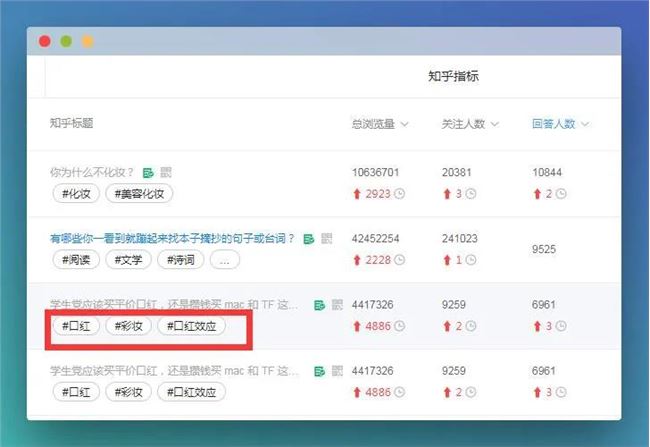Click the clock icon next to 2228
Viewport: 650px width, 447px height.
[x=400, y=260]
